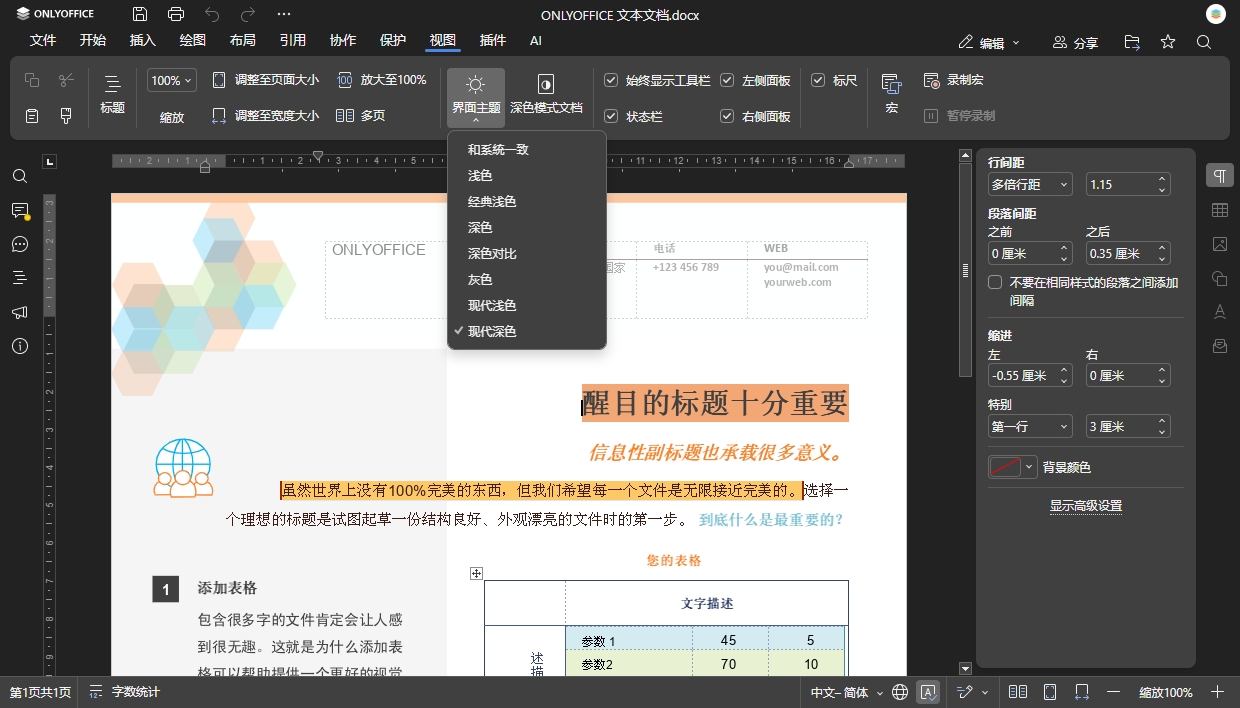
Task: Click the zoom out minus button
Action: (x=1114, y=692)
